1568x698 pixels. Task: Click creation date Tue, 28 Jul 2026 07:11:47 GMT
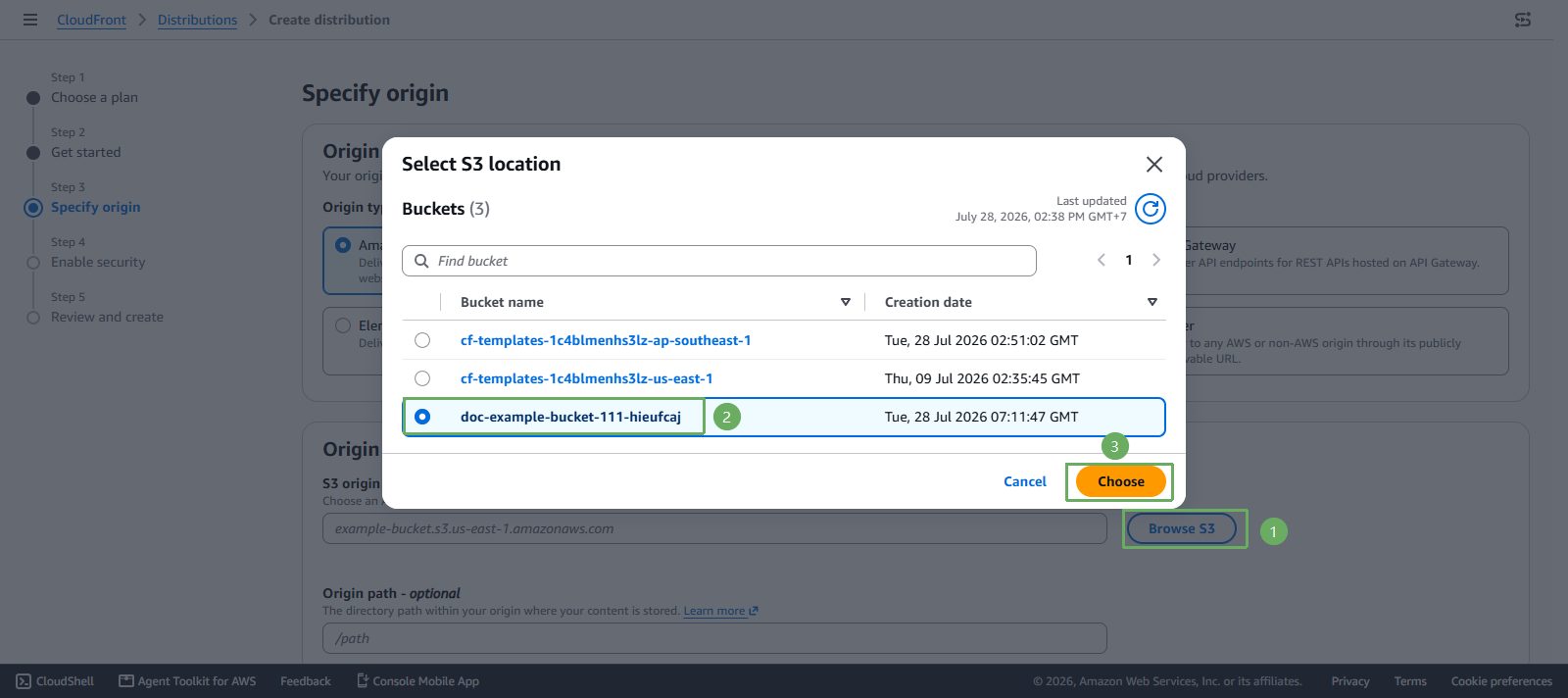point(981,417)
